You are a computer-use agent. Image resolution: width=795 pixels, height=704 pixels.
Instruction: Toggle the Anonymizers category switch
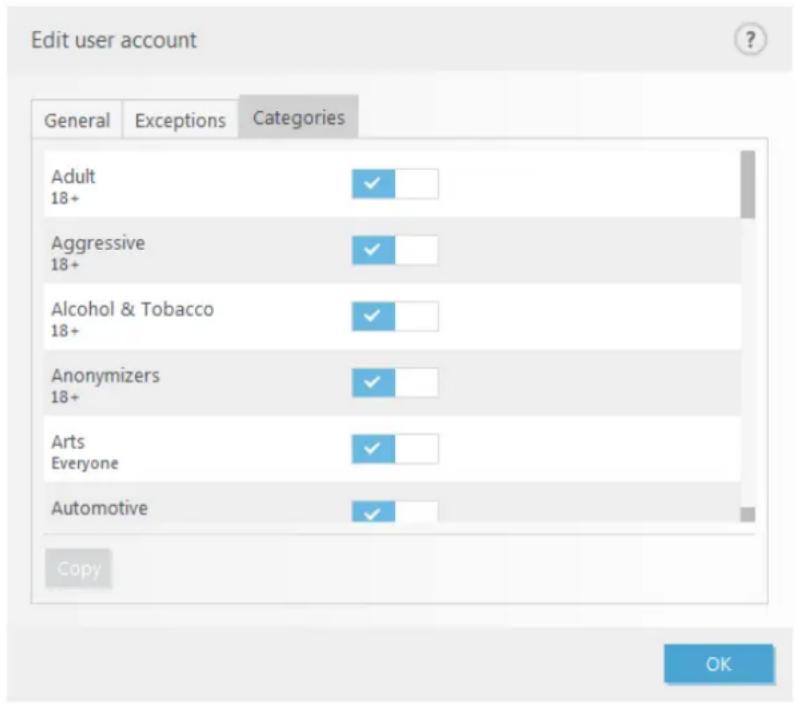[x=395, y=383]
